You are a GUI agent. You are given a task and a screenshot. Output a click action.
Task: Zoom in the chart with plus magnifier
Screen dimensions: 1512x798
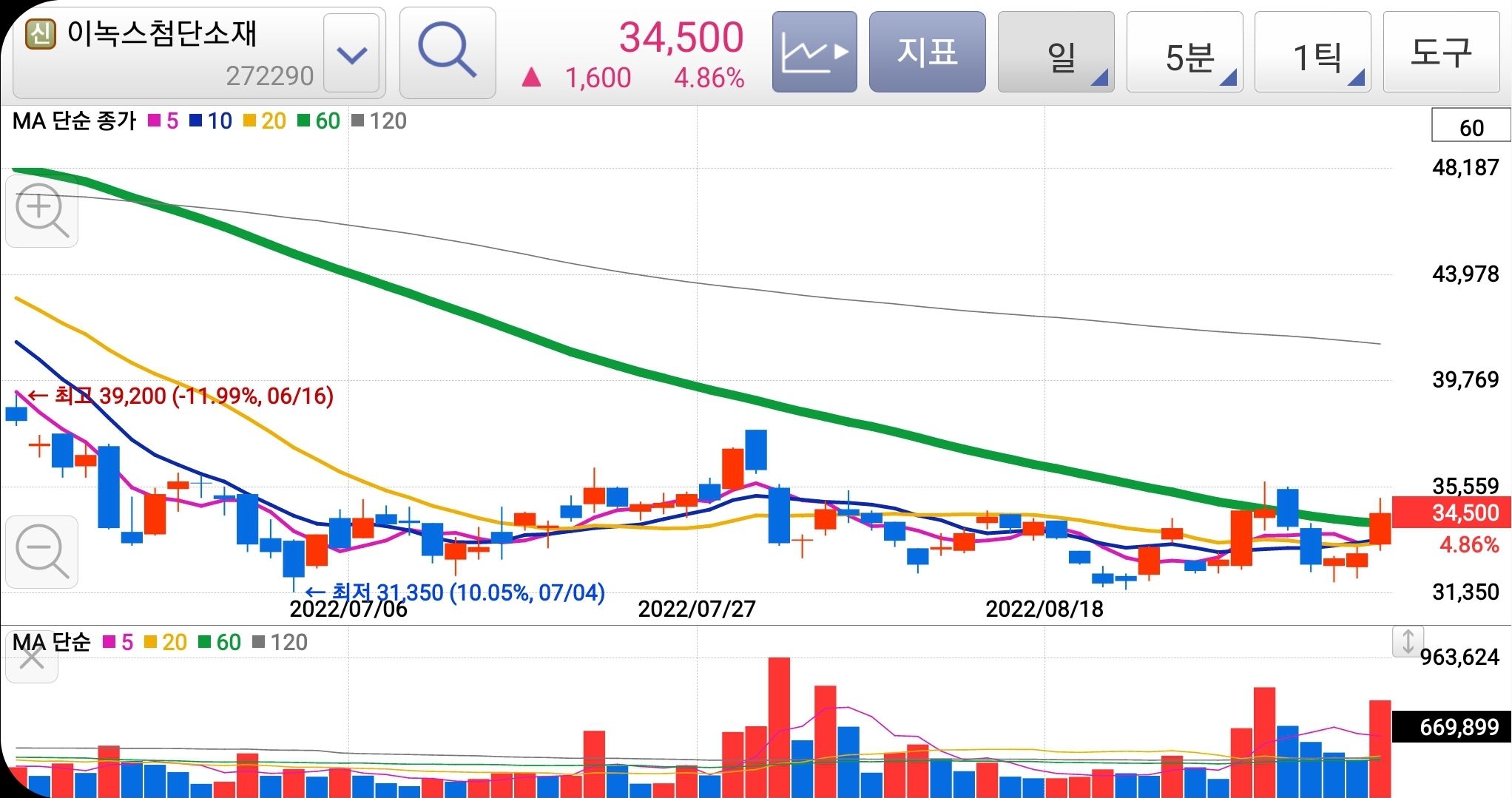[x=41, y=211]
